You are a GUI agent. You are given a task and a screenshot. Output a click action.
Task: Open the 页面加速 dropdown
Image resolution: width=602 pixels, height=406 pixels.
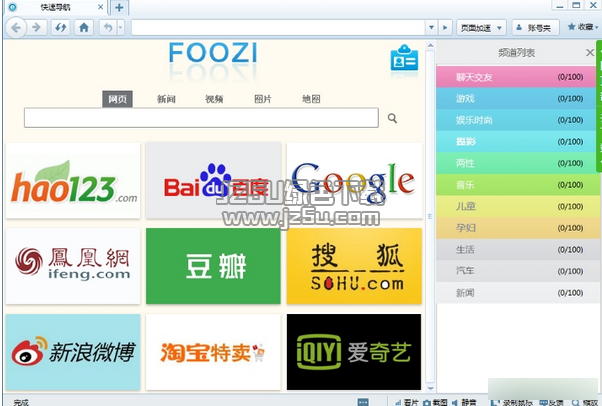pos(481,28)
